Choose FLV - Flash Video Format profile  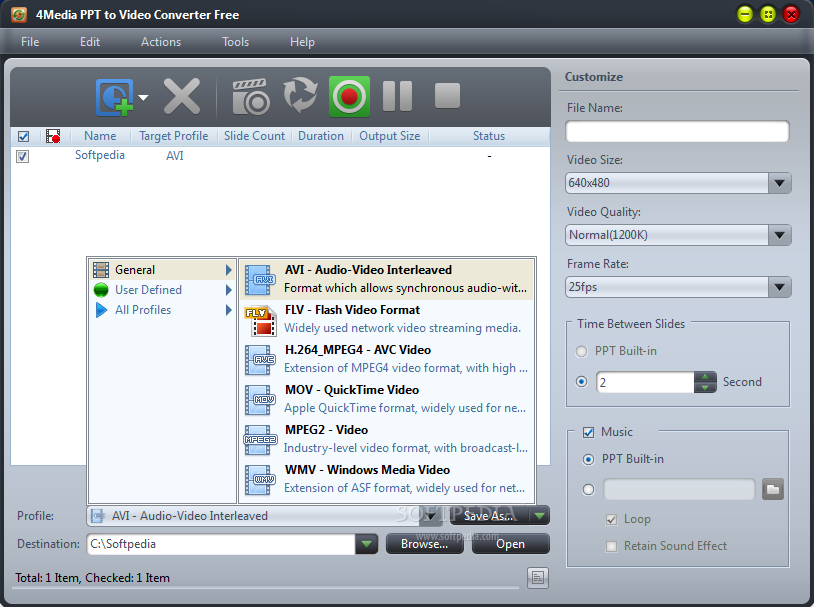coord(387,319)
